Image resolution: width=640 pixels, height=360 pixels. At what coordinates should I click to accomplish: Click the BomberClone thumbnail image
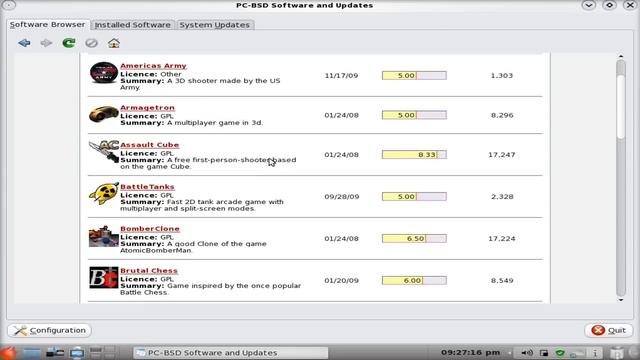[x=104, y=236]
